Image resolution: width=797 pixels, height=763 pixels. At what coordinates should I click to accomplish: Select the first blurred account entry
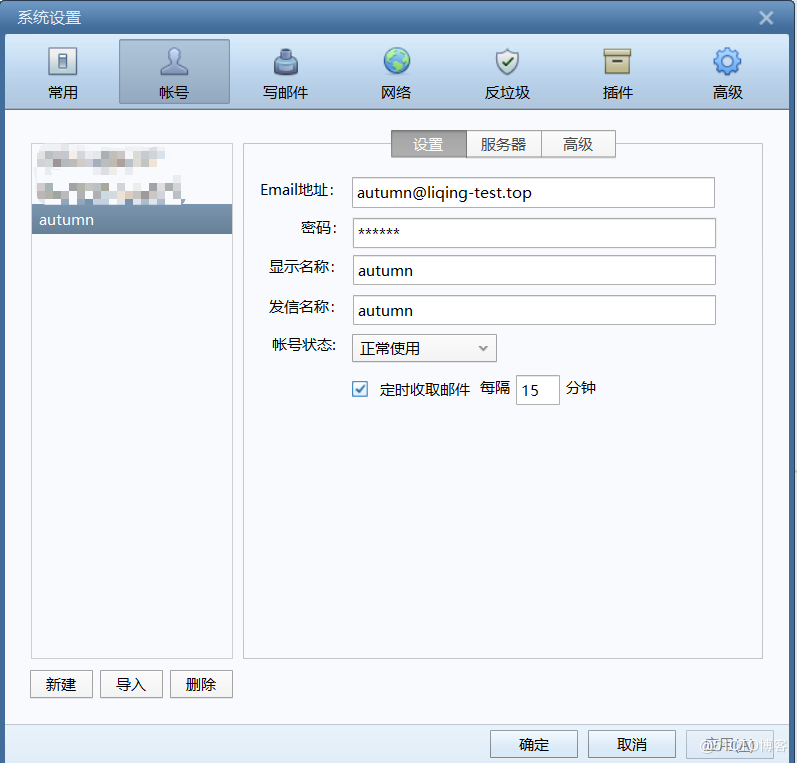click(x=132, y=160)
